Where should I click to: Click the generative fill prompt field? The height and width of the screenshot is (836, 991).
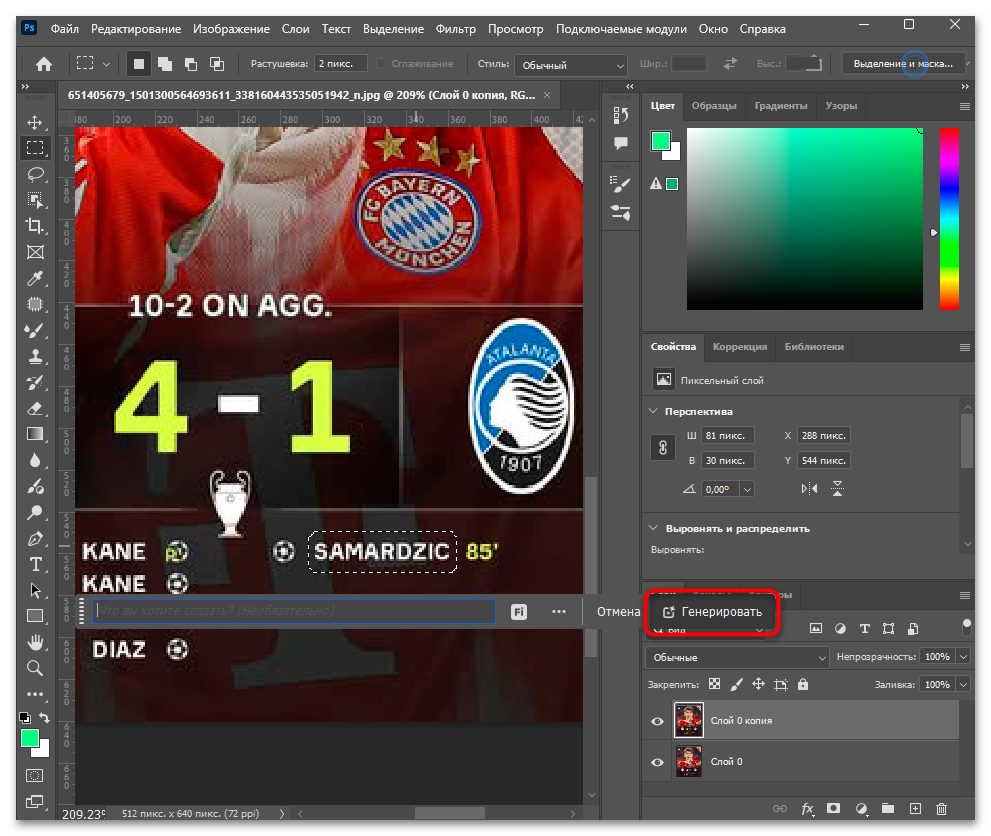tap(294, 611)
